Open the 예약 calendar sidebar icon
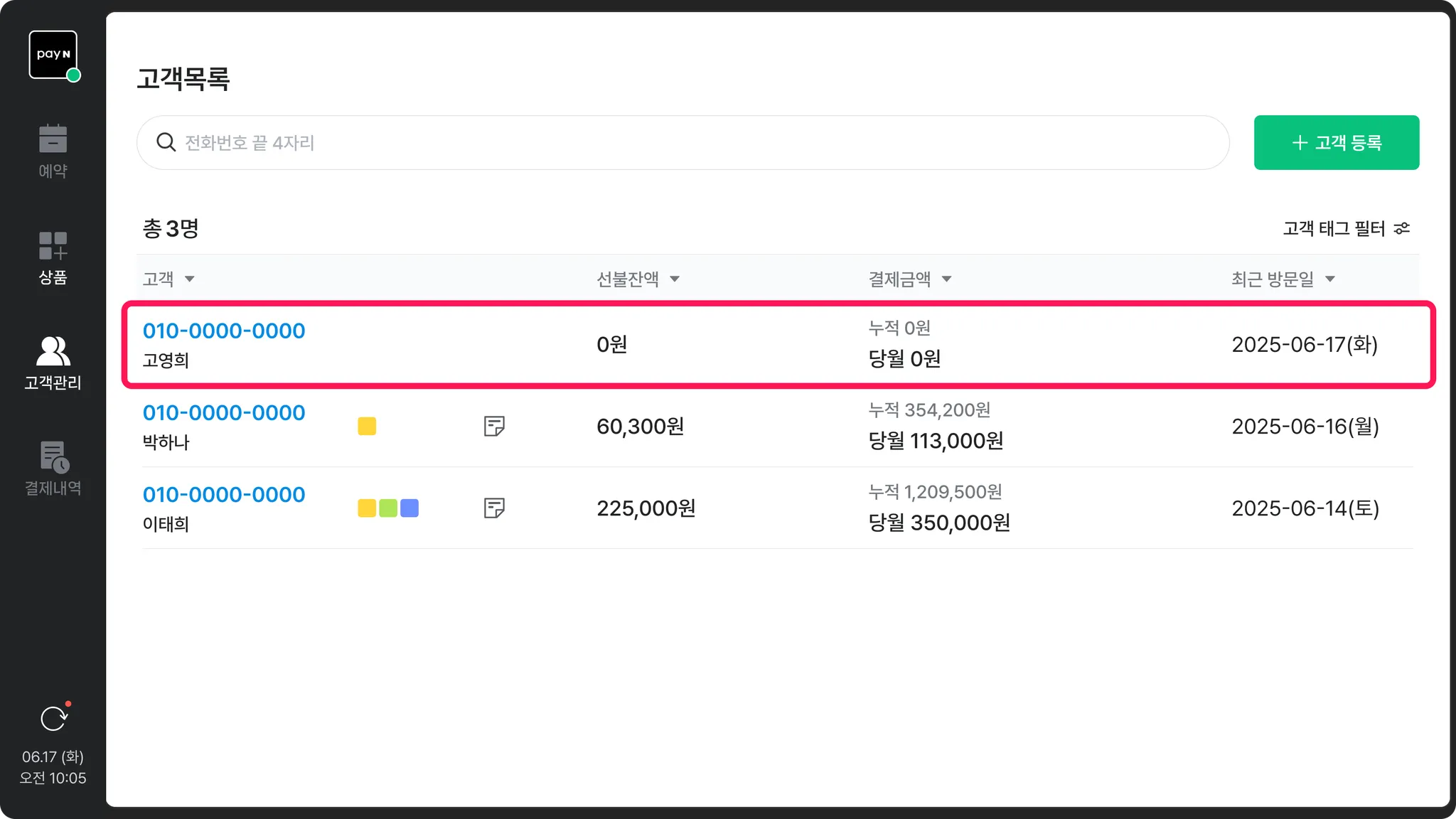The width and height of the screenshot is (1456, 819). pos(53,139)
